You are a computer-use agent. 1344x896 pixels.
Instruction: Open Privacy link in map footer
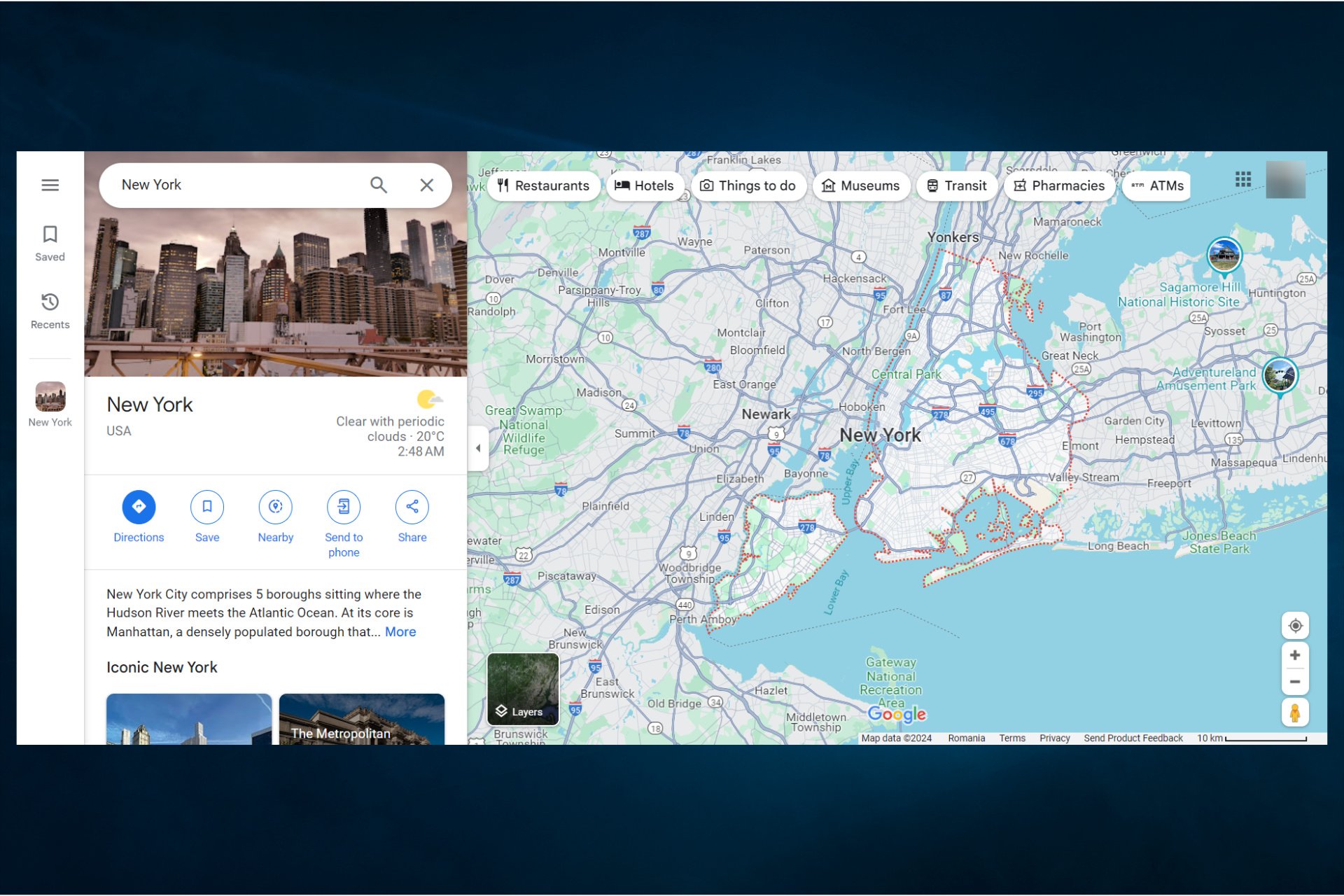(1054, 738)
